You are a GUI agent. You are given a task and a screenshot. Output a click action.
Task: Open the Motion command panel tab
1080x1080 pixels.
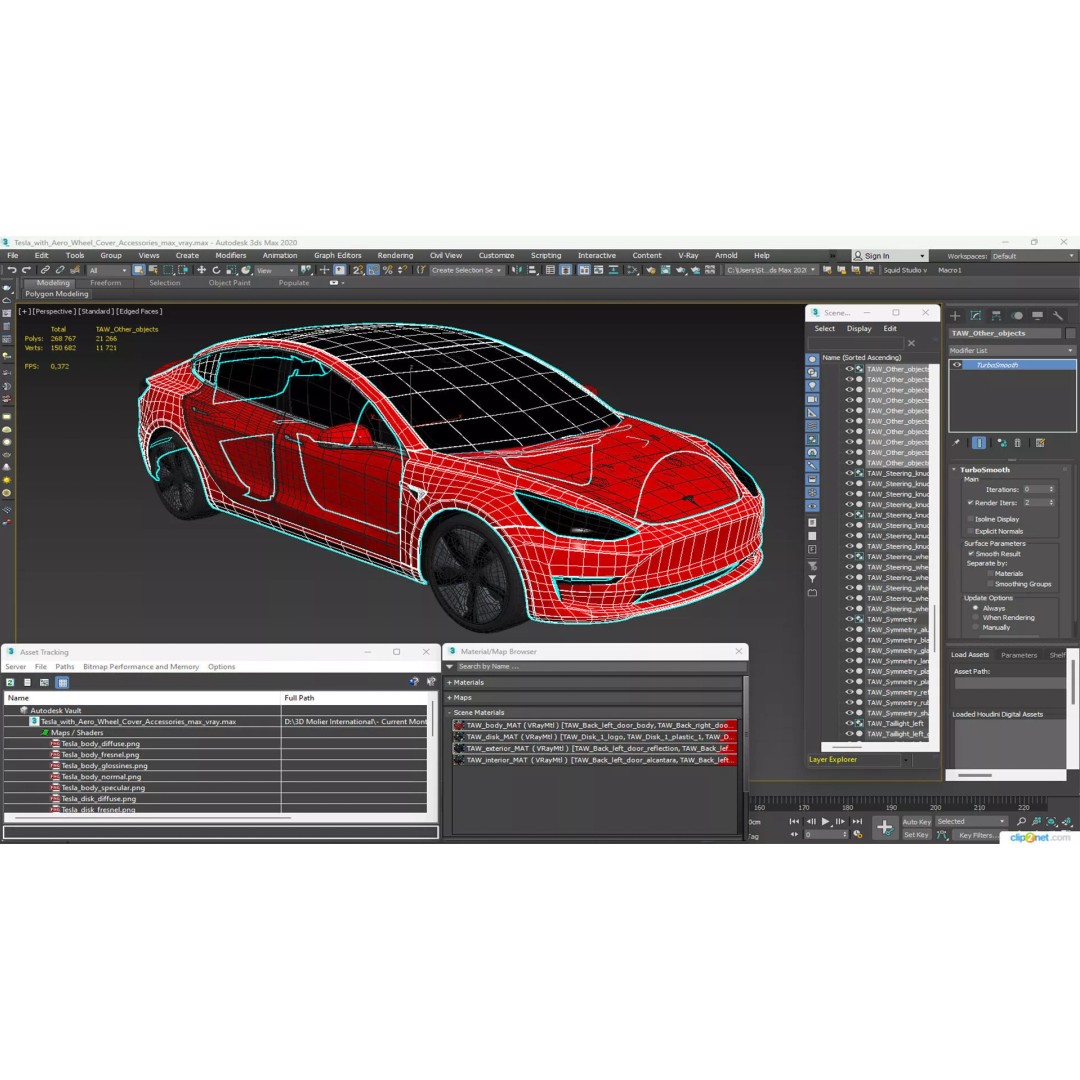[1017, 315]
